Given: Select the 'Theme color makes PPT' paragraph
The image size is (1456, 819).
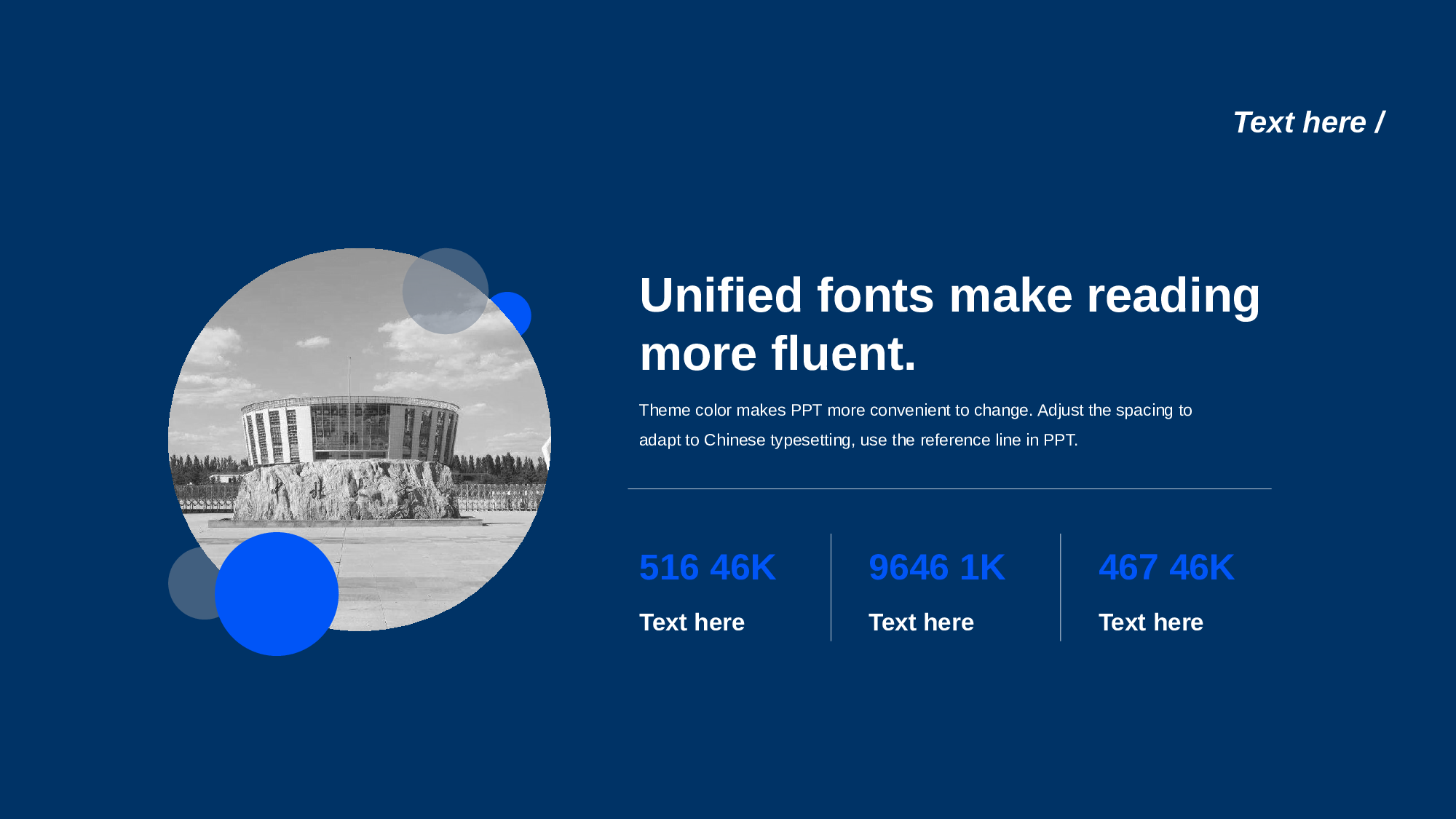Looking at the screenshot, I should 915,411.
